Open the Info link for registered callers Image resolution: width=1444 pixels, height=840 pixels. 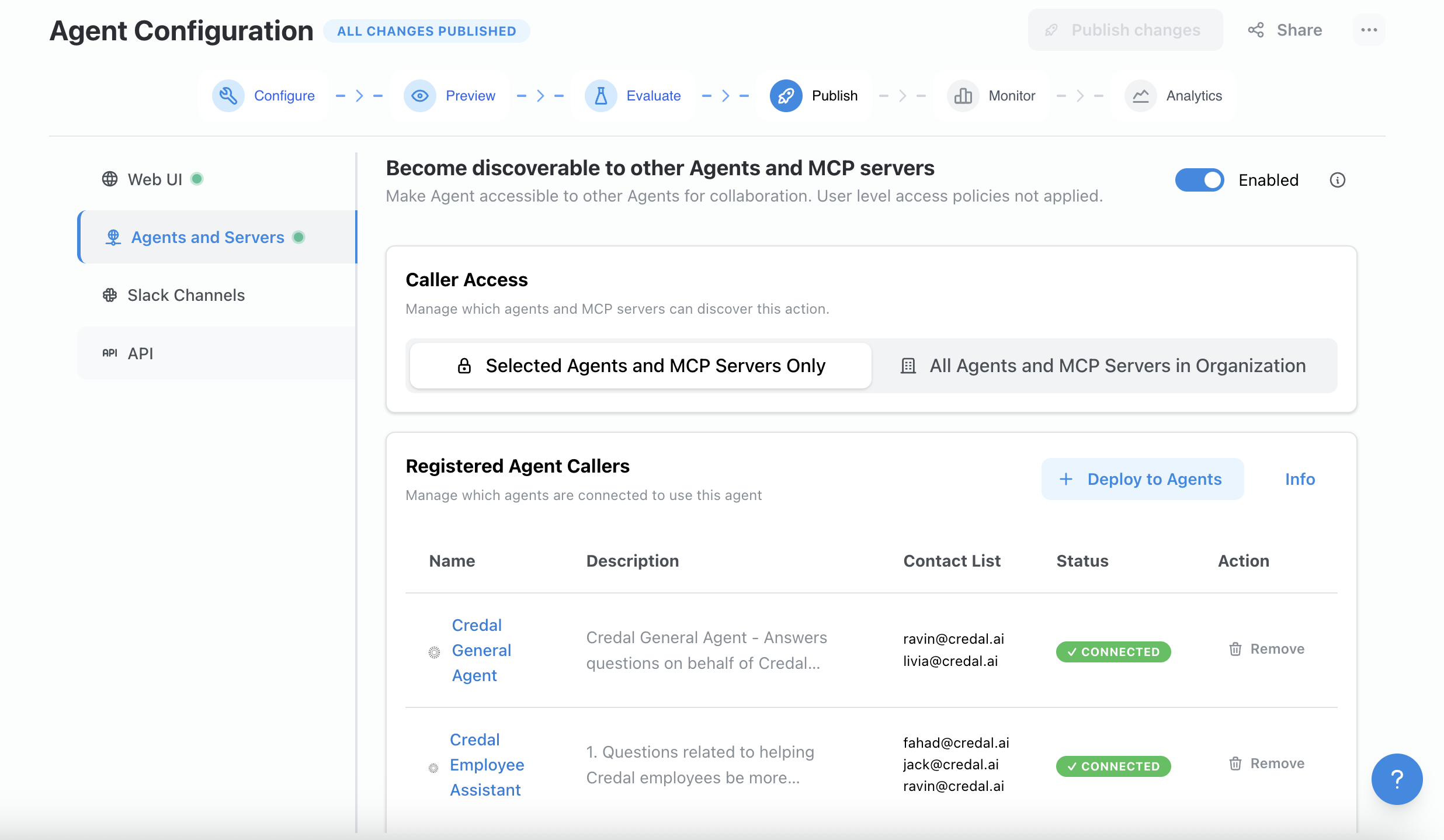click(x=1300, y=479)
